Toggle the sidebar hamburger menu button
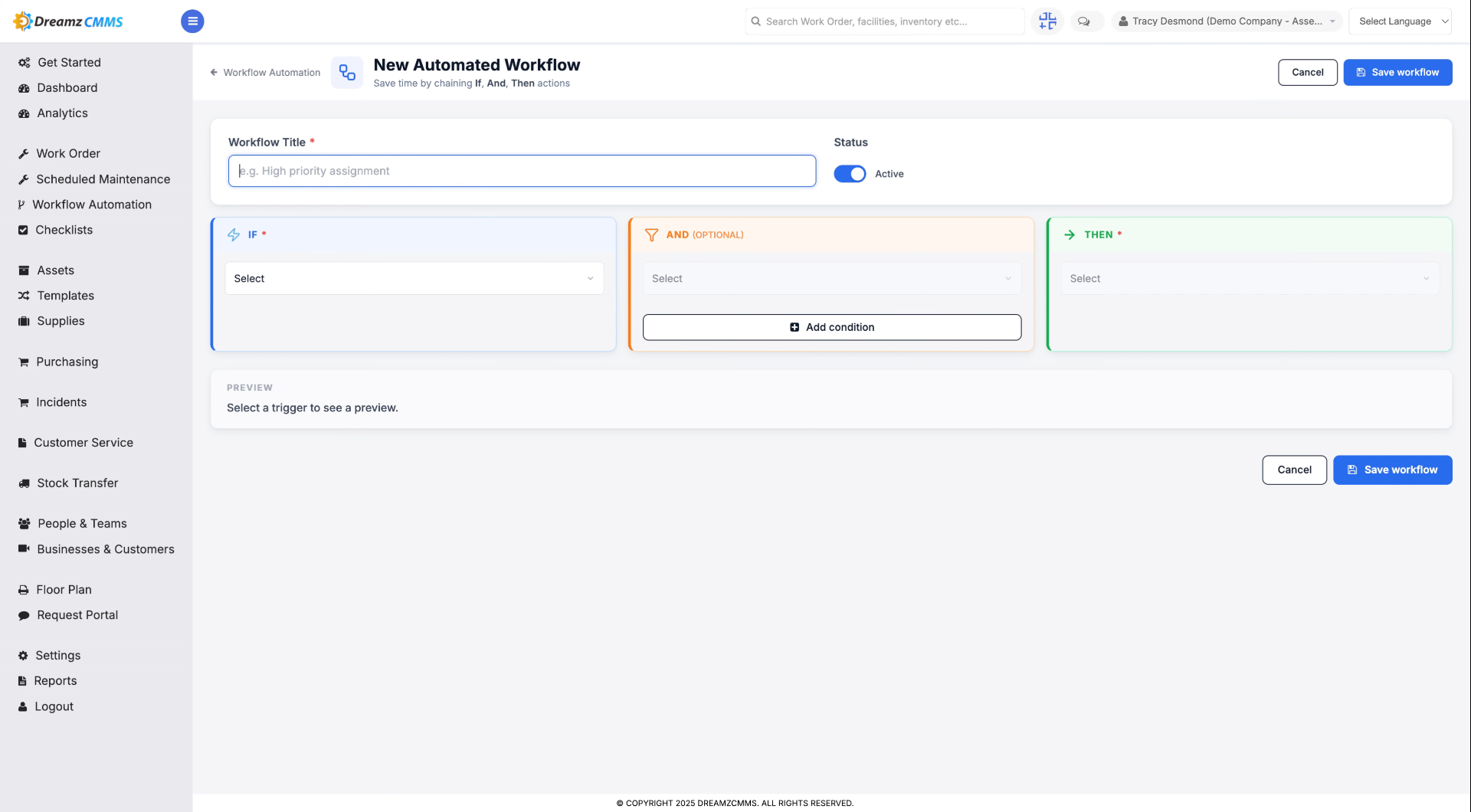The width and height of the screenshot is (1471, 812). tap(192, 21)
